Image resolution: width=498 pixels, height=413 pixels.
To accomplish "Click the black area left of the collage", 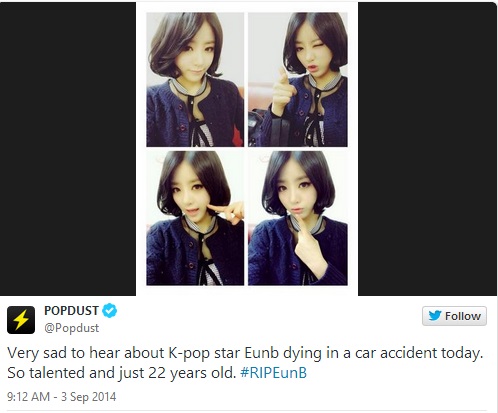I will 68,149.
